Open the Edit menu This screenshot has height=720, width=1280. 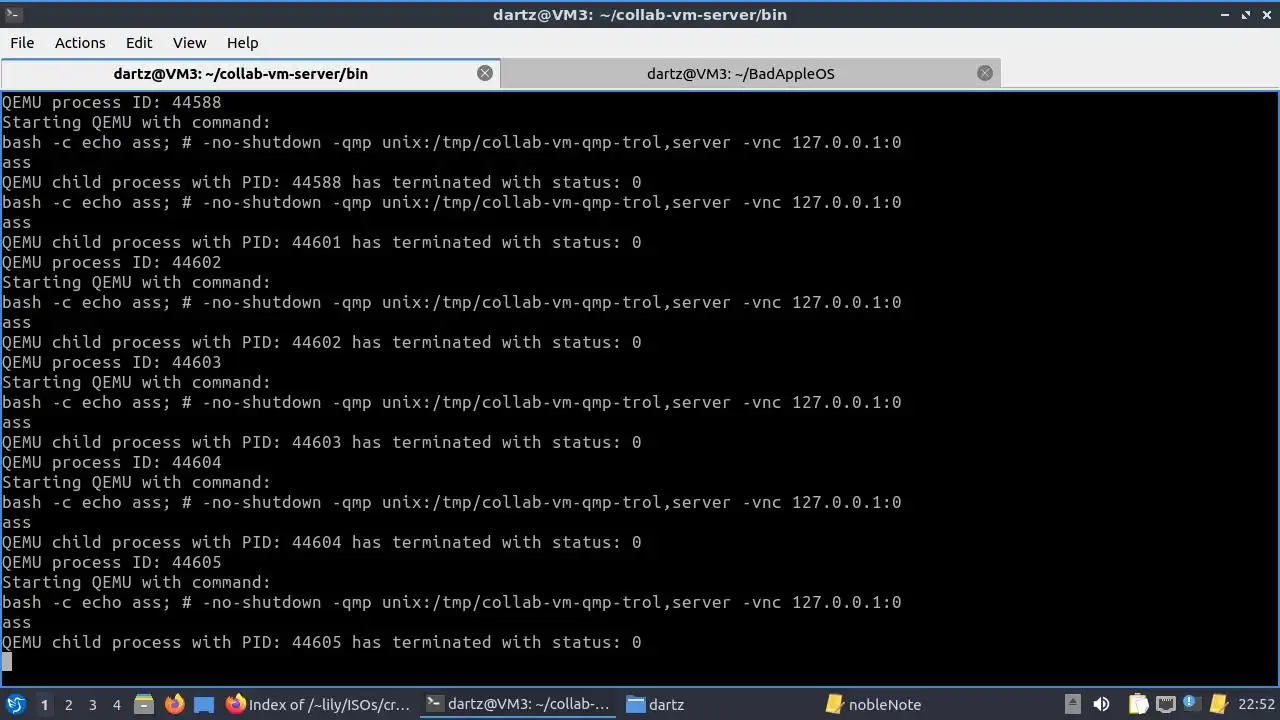point(139,43)
